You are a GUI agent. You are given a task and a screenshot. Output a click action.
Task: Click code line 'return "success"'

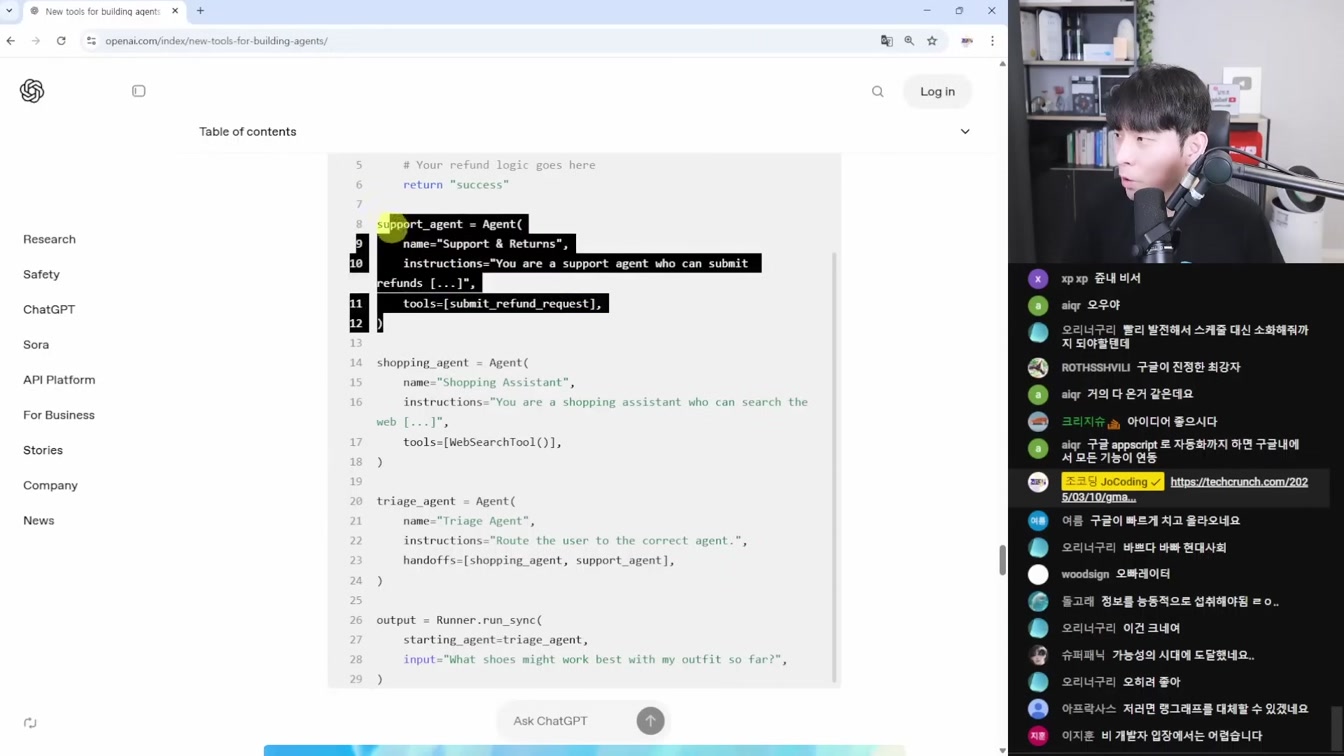coord(456,185)
